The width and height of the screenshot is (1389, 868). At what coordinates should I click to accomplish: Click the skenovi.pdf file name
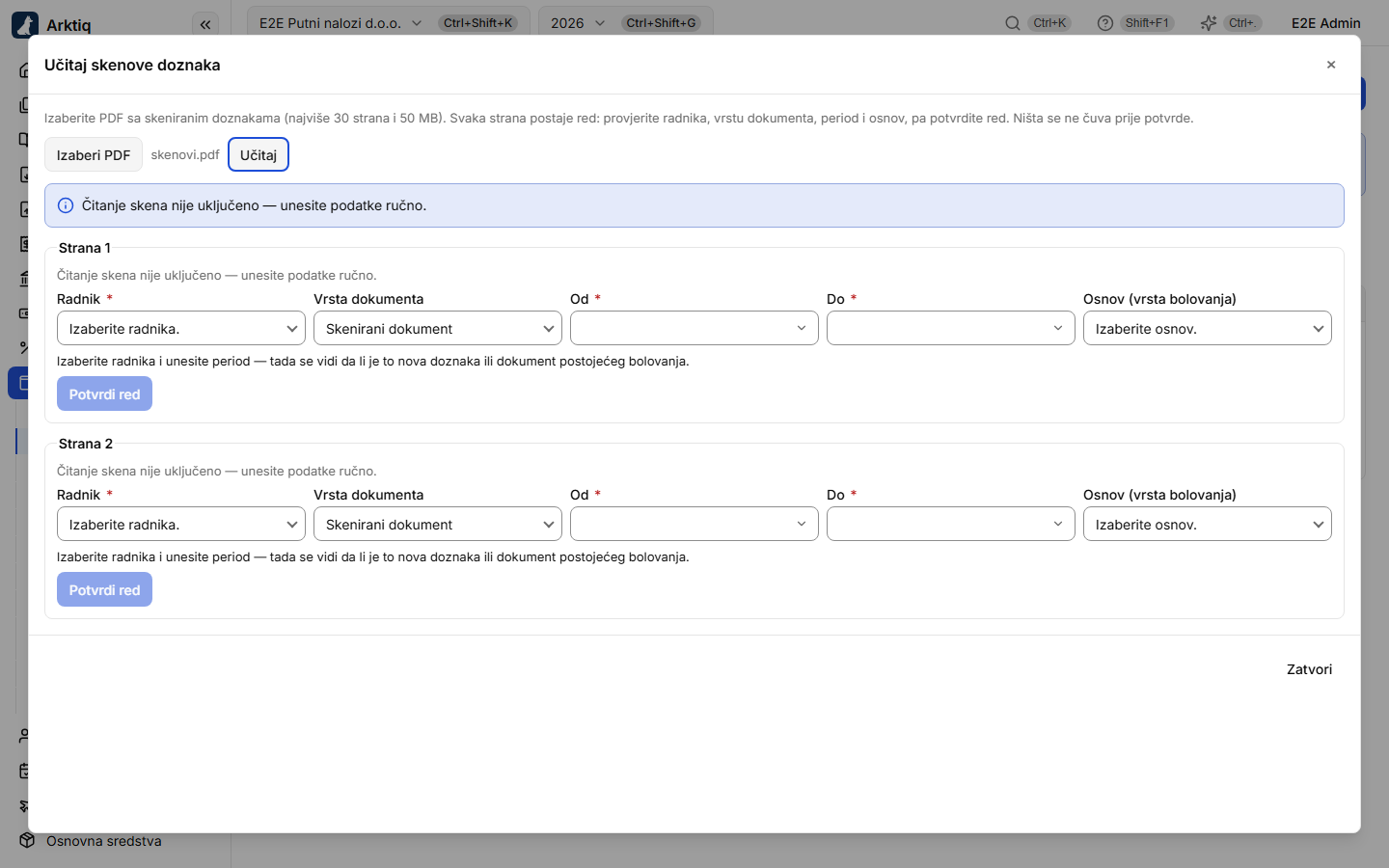(185, 154)
